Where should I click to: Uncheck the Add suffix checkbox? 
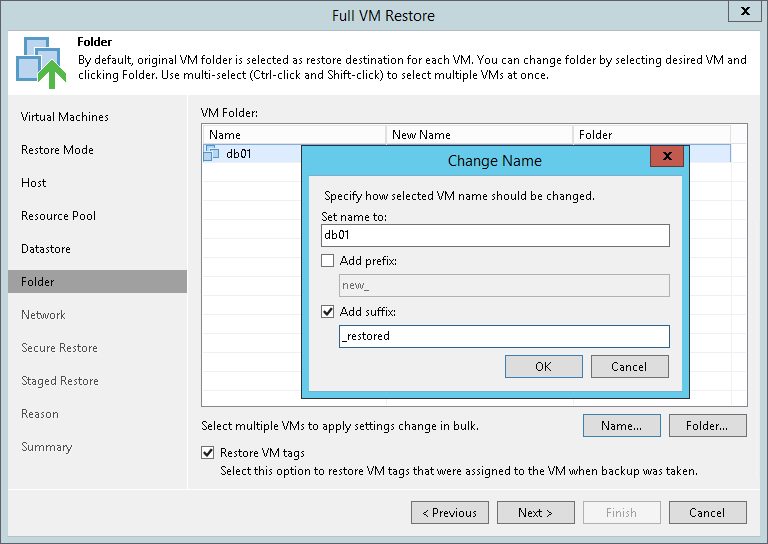point(327,311)
